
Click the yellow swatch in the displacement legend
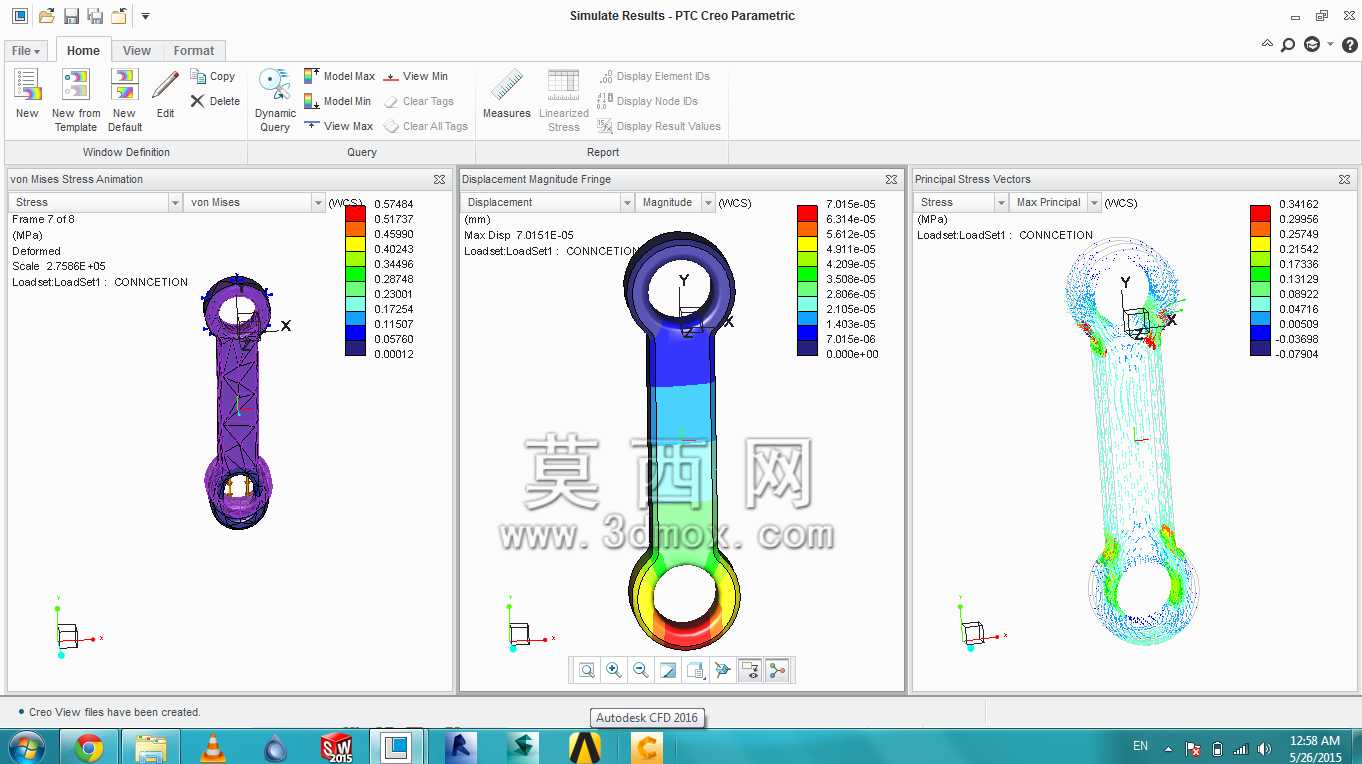point(807,243)
